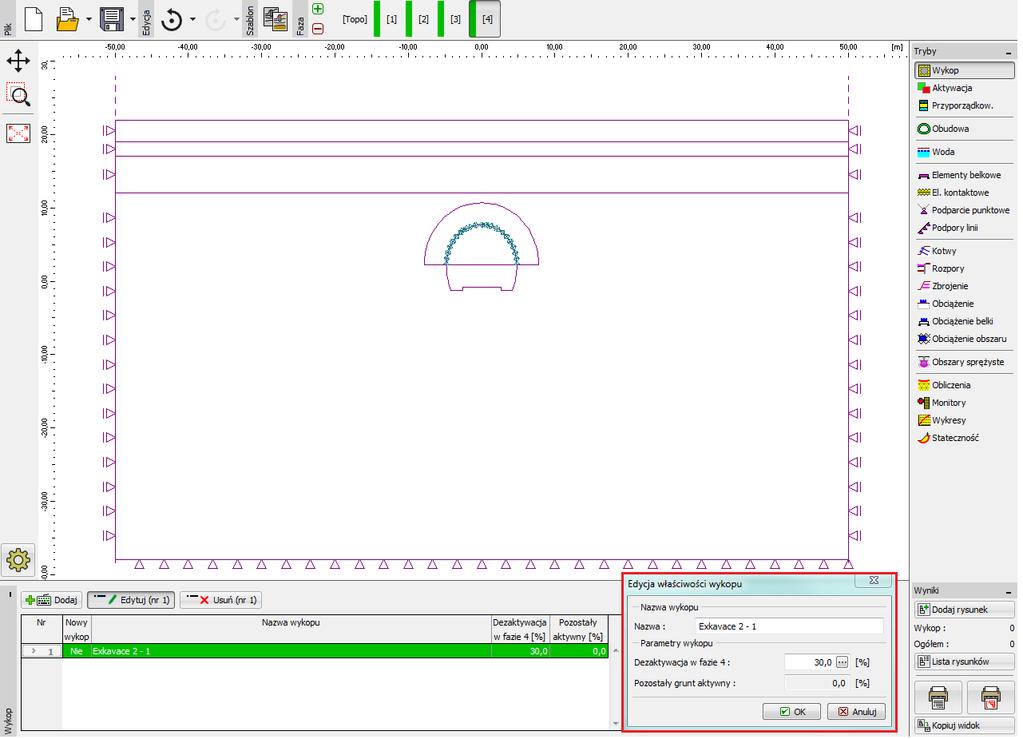Expand row 1 of the excavation table
Image resolution: width=1023 pixels, height=739 pixels.
click(x=34, y=651)
